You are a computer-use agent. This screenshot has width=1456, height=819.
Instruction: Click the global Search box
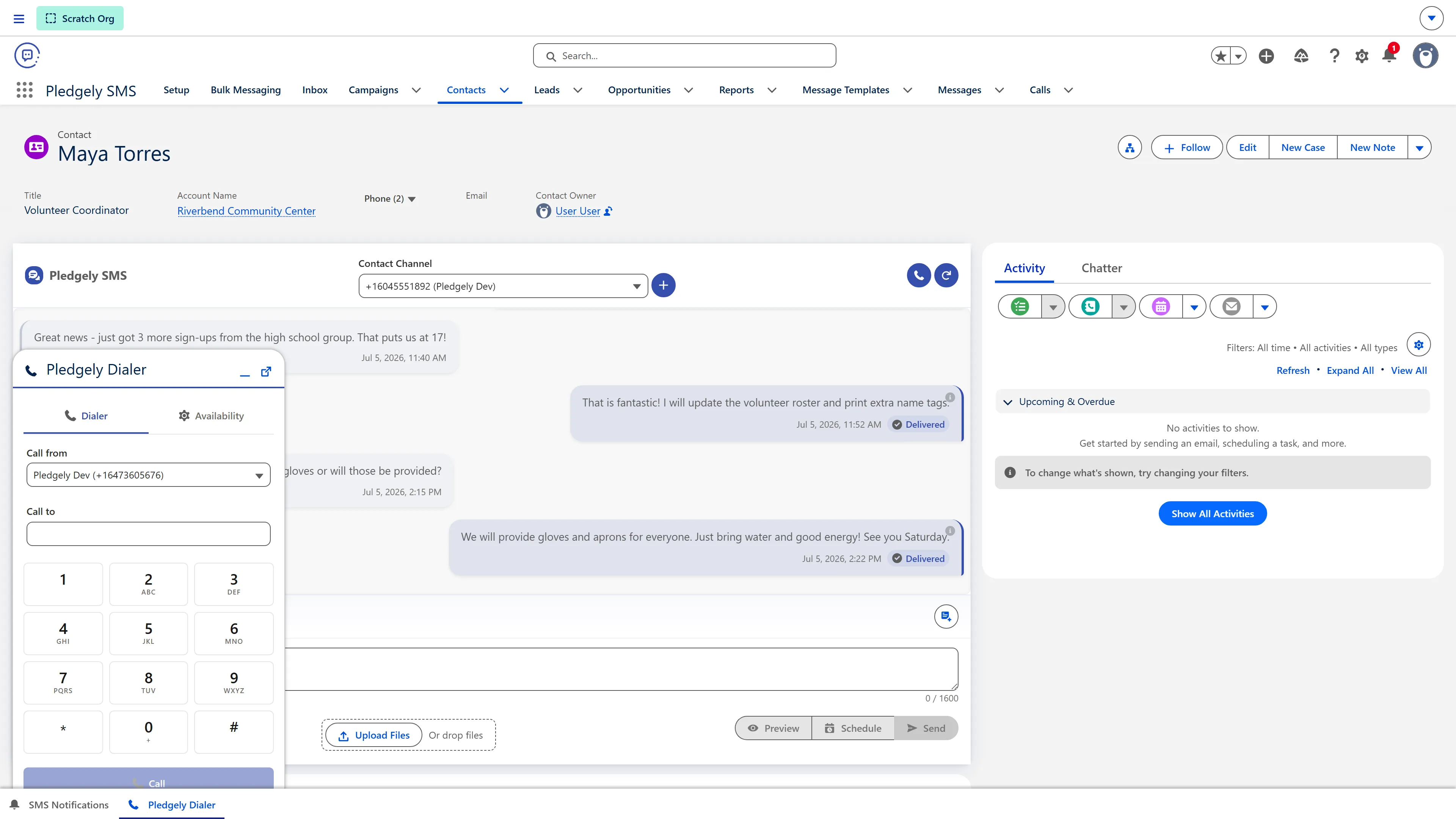[684, 56]
